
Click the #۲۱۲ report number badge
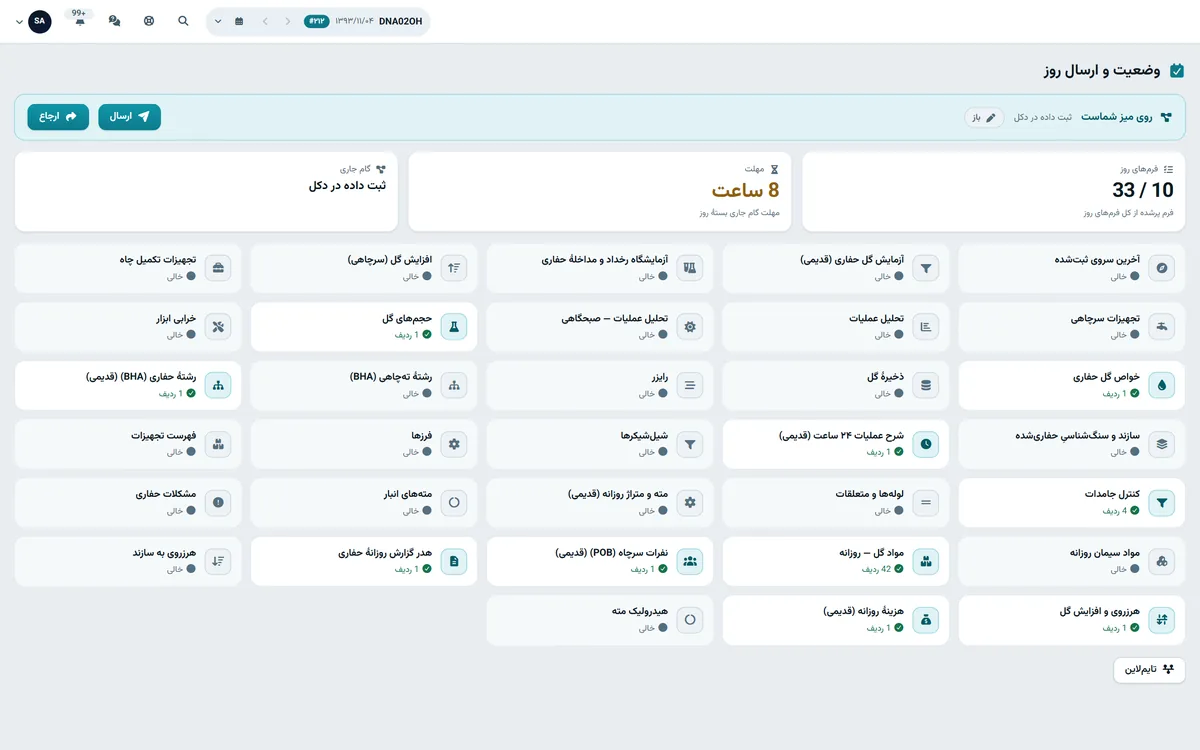pos(316,21)
